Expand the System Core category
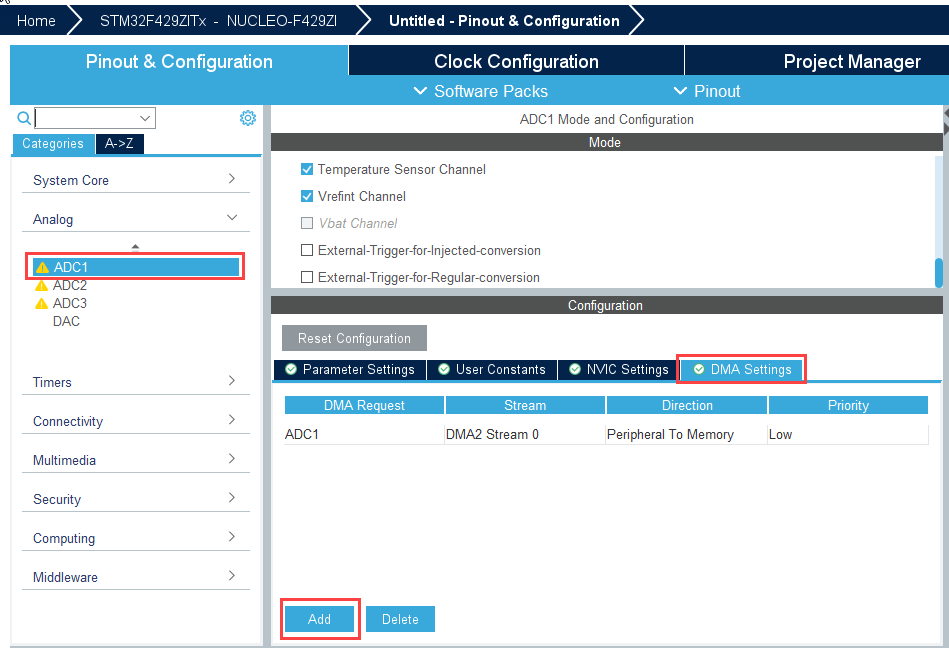This screenshot has height=657, width=949. click(135, 180)
